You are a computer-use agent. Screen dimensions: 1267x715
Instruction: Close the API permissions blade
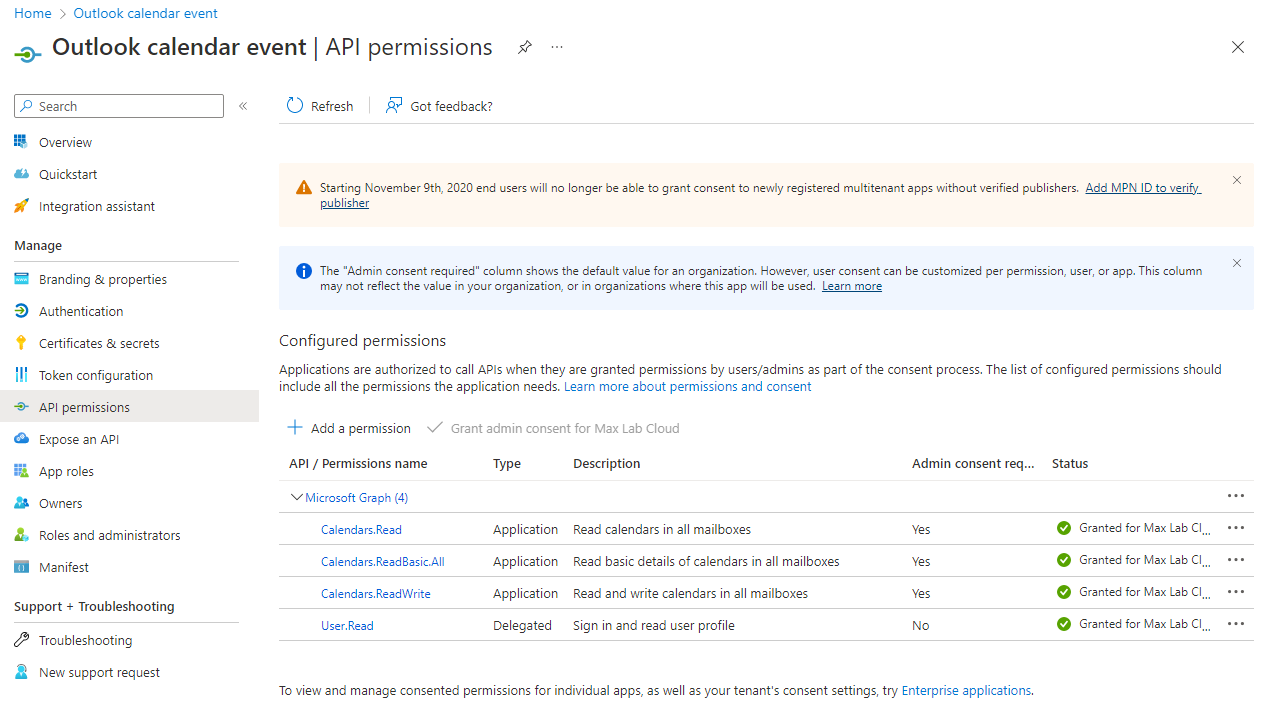[x=1238, y=47]
